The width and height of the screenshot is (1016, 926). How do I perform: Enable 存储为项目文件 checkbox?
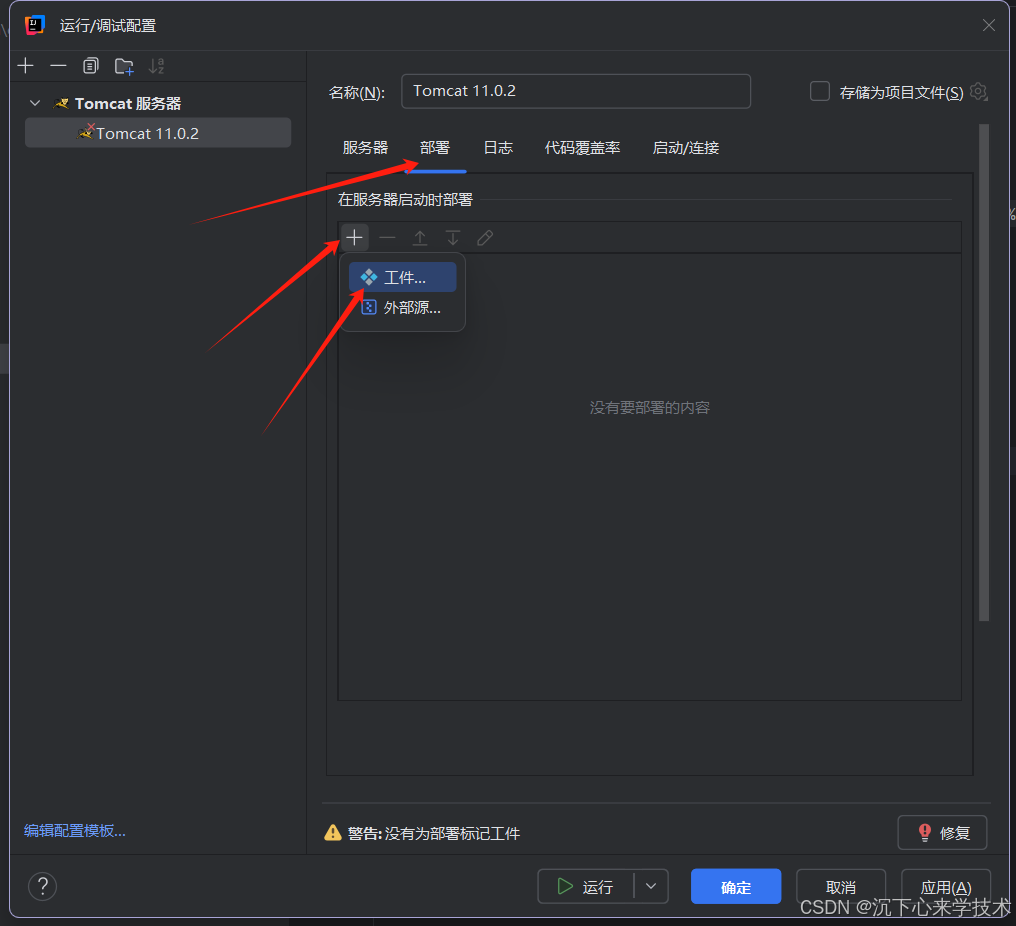pos(820,91)
